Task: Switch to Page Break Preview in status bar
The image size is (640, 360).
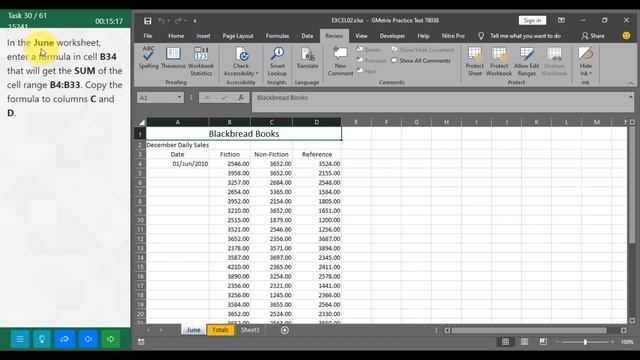Action: click(x=543, y=342)
